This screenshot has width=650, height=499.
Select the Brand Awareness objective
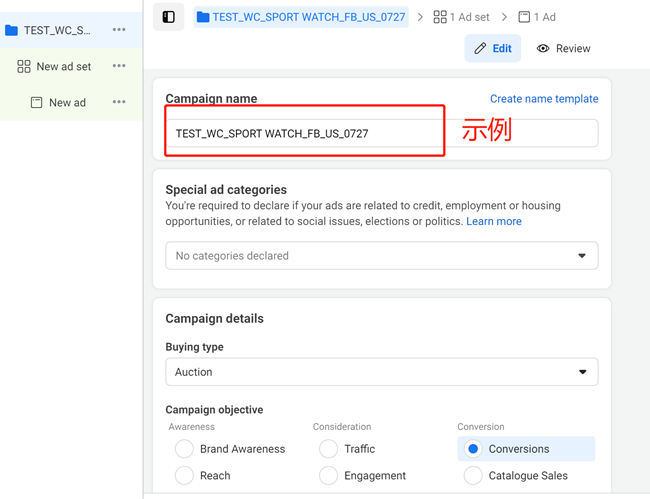pos(184,449)
